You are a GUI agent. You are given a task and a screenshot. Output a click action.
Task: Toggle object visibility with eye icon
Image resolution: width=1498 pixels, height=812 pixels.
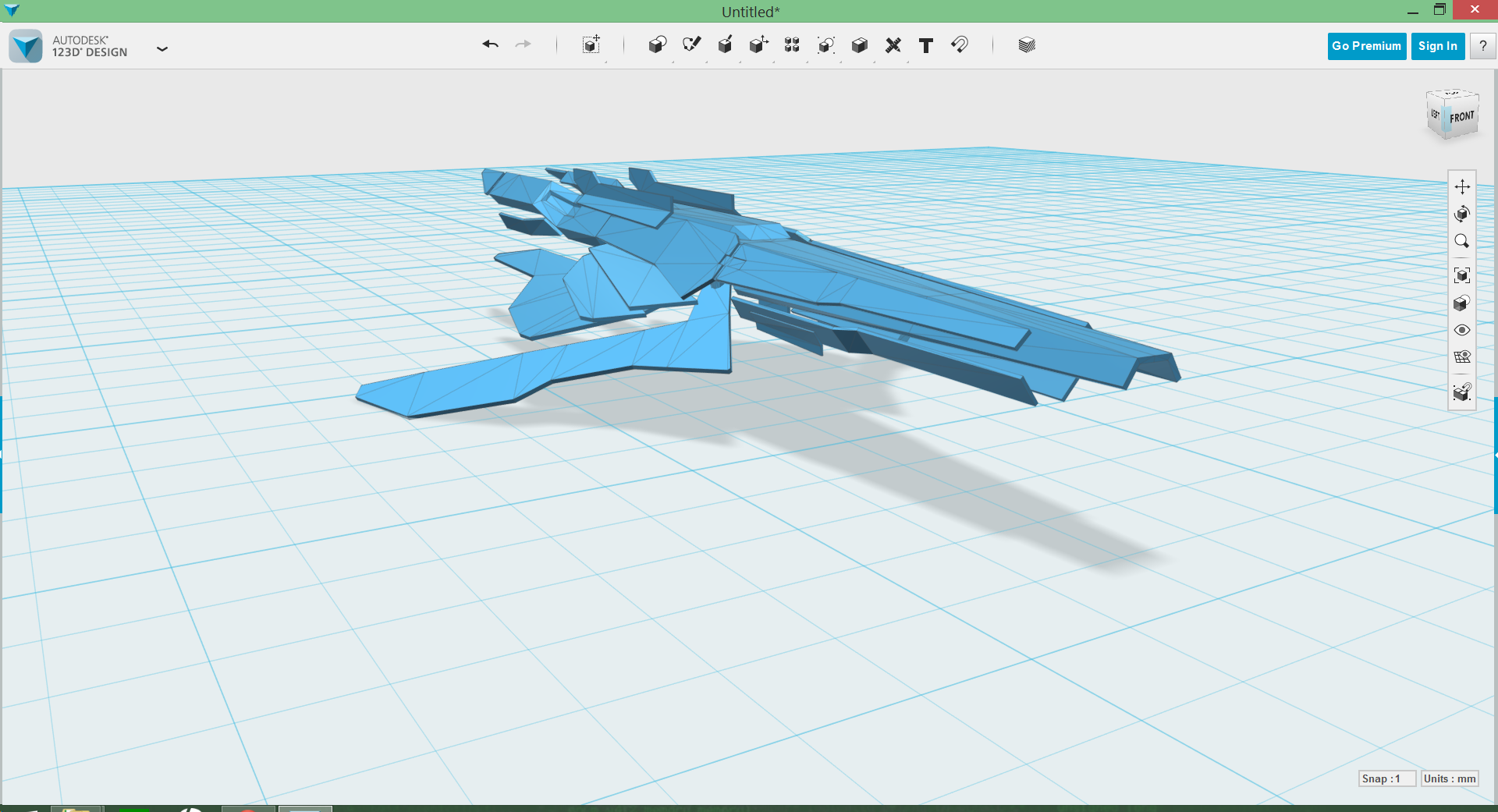pos(1462,330)
